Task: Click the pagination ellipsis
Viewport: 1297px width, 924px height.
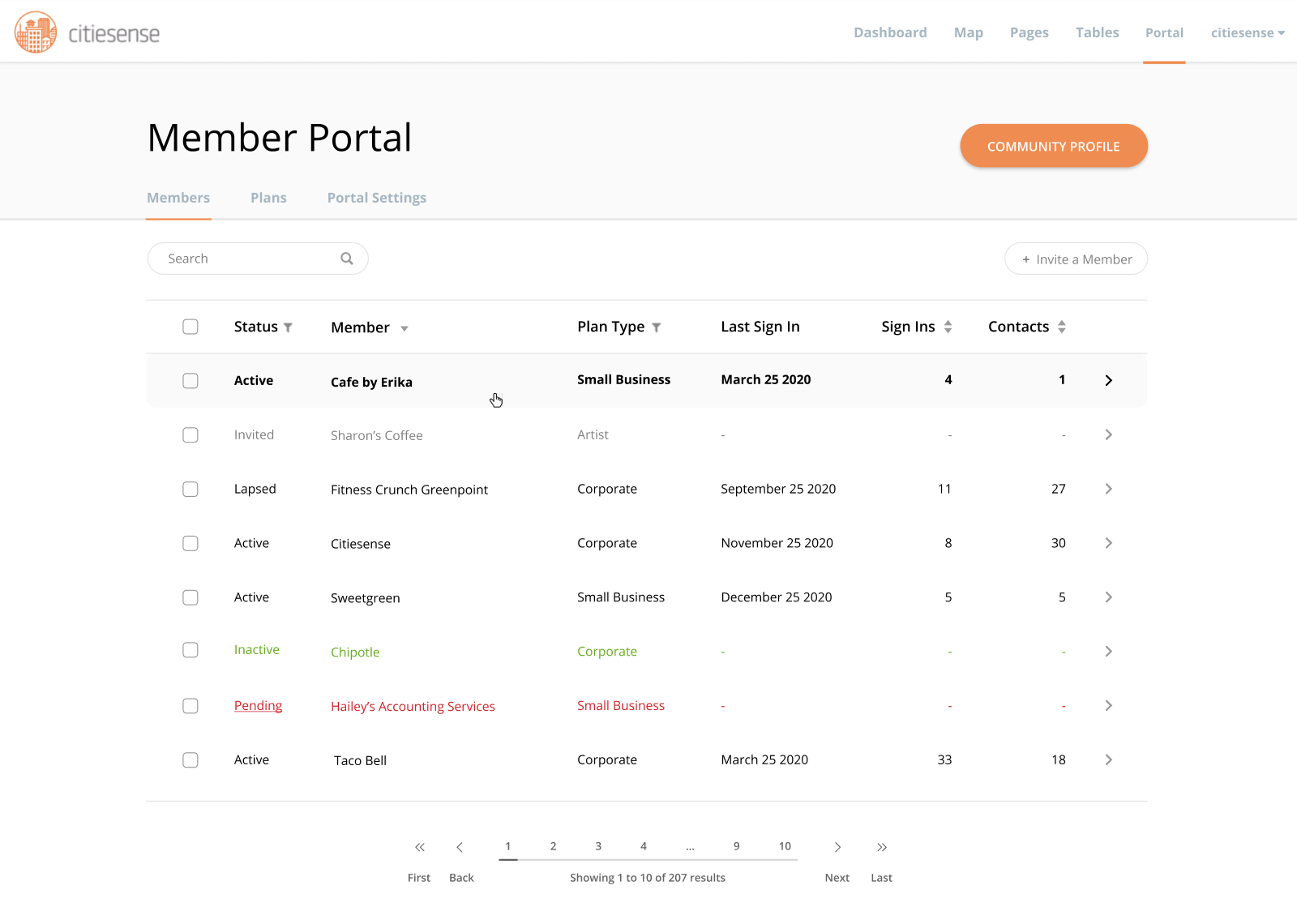Action: tap(690, 848)
